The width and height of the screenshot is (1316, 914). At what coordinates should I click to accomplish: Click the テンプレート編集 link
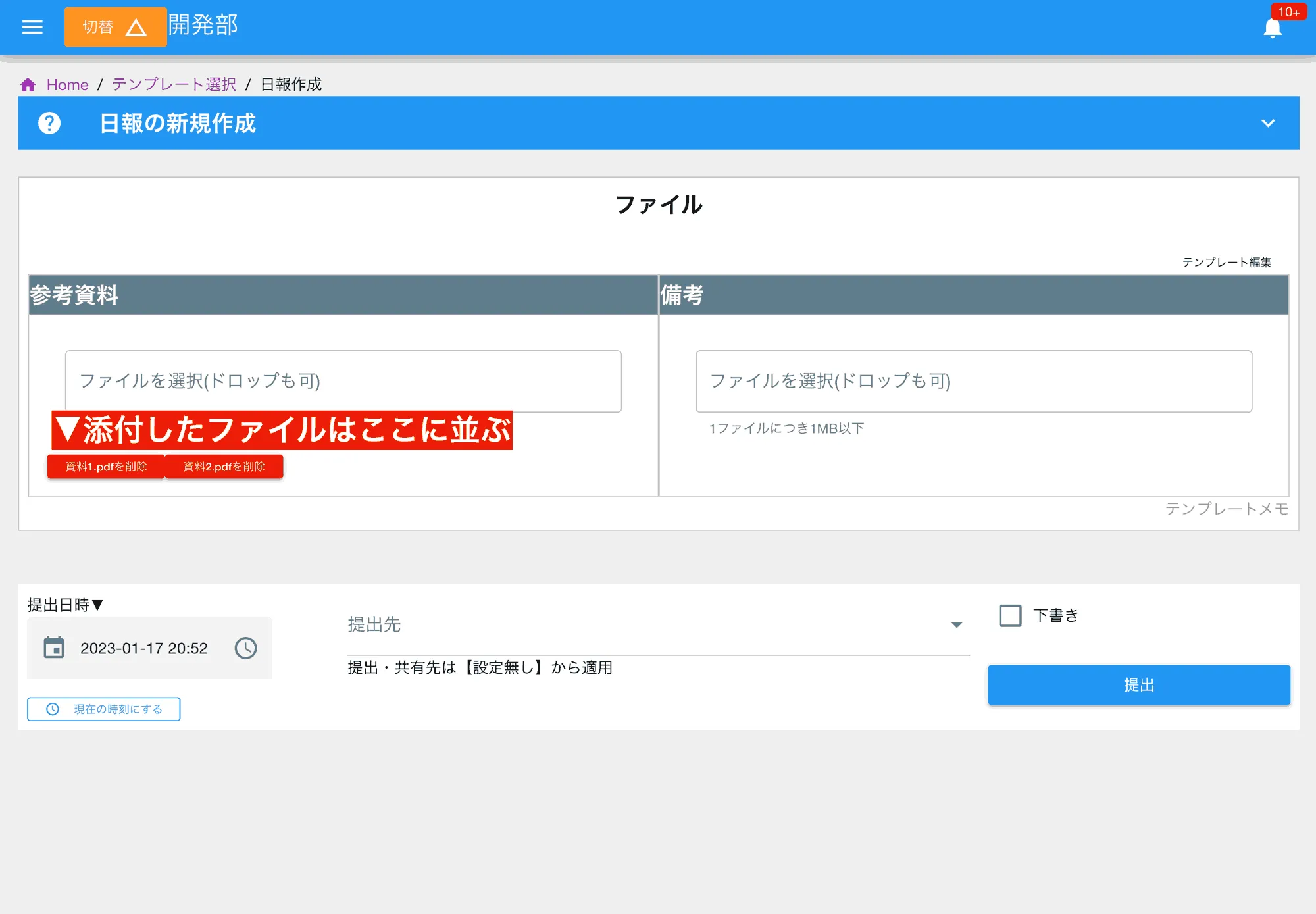1226,261
